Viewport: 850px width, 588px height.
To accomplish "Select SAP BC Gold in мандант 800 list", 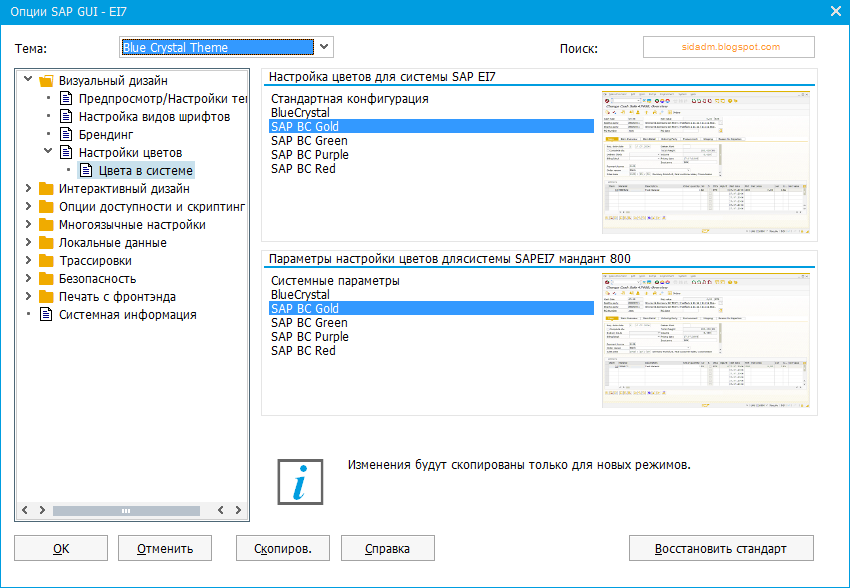I will point(432,308).
